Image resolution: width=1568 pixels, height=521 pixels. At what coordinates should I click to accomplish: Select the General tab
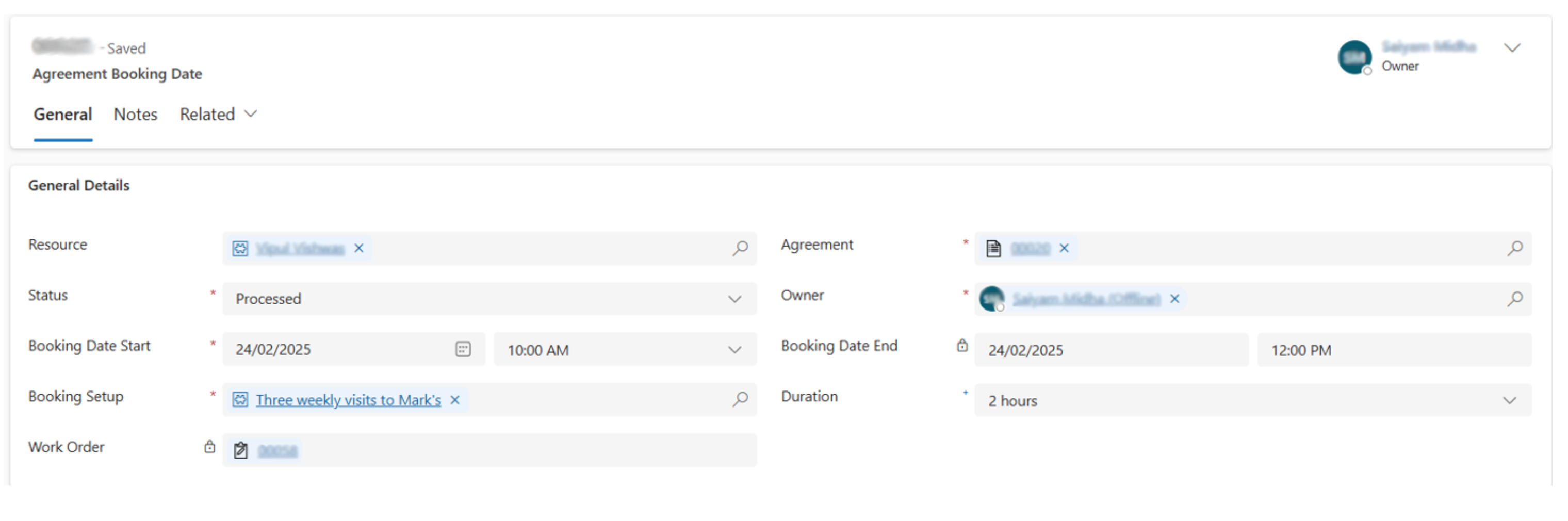pos(63,115)
